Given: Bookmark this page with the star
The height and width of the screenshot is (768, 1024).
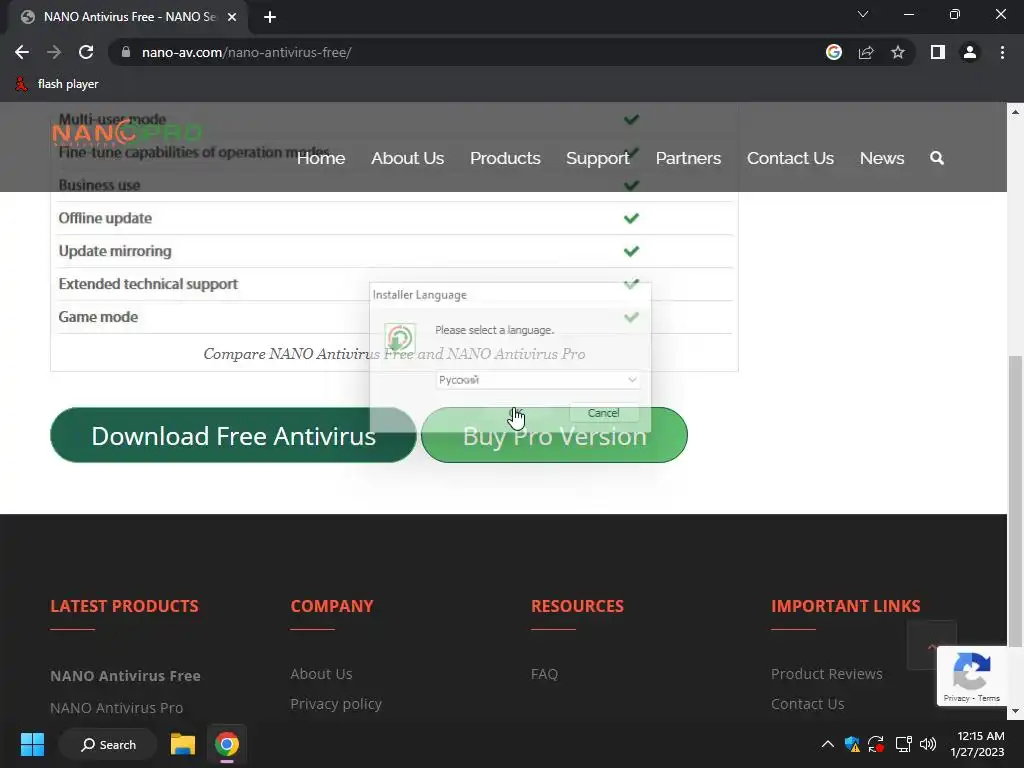Looking at the screenshot, I should click(898, 52).
